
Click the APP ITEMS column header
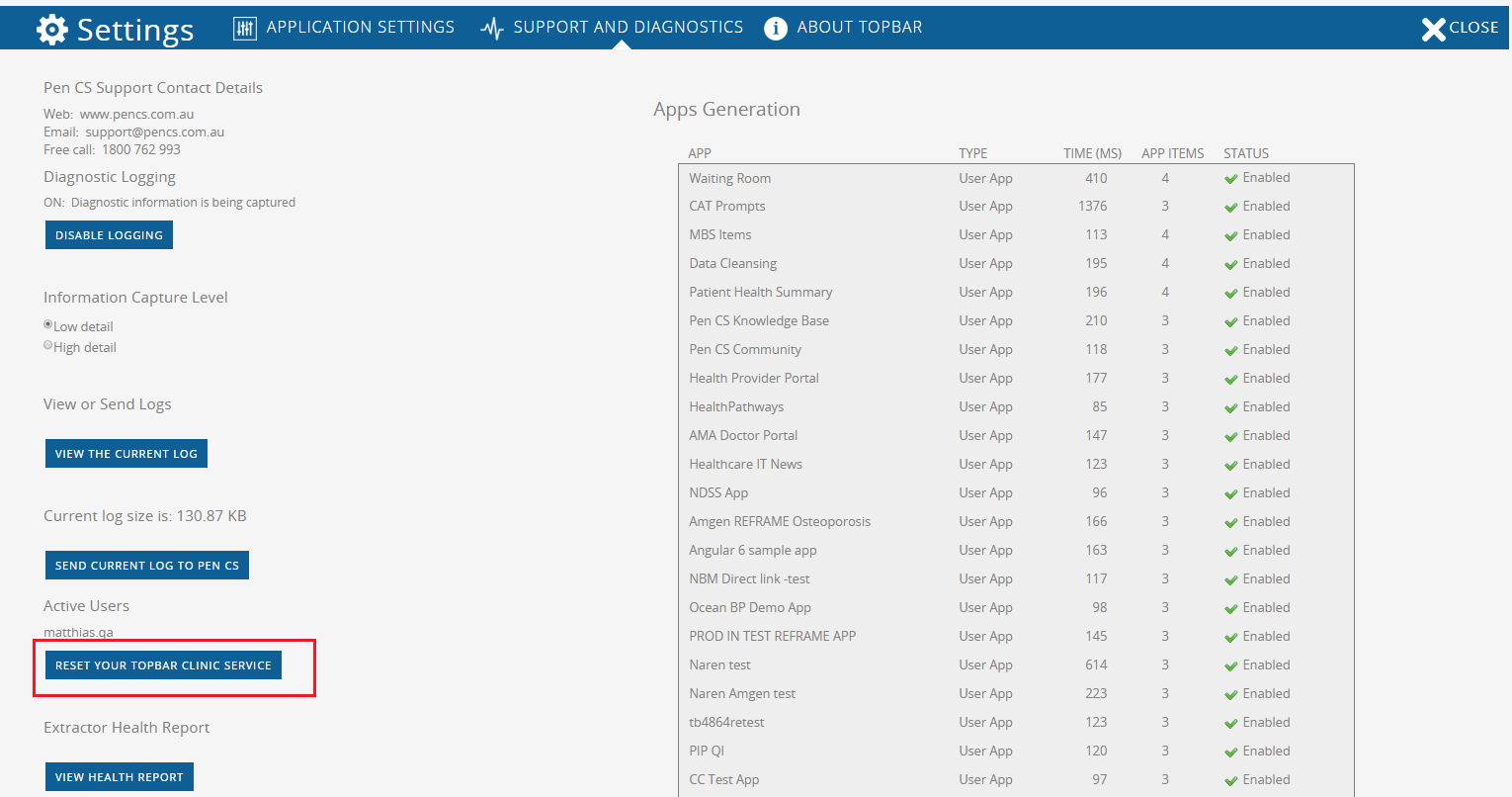pyautogui.click(x=1172, y=153)
